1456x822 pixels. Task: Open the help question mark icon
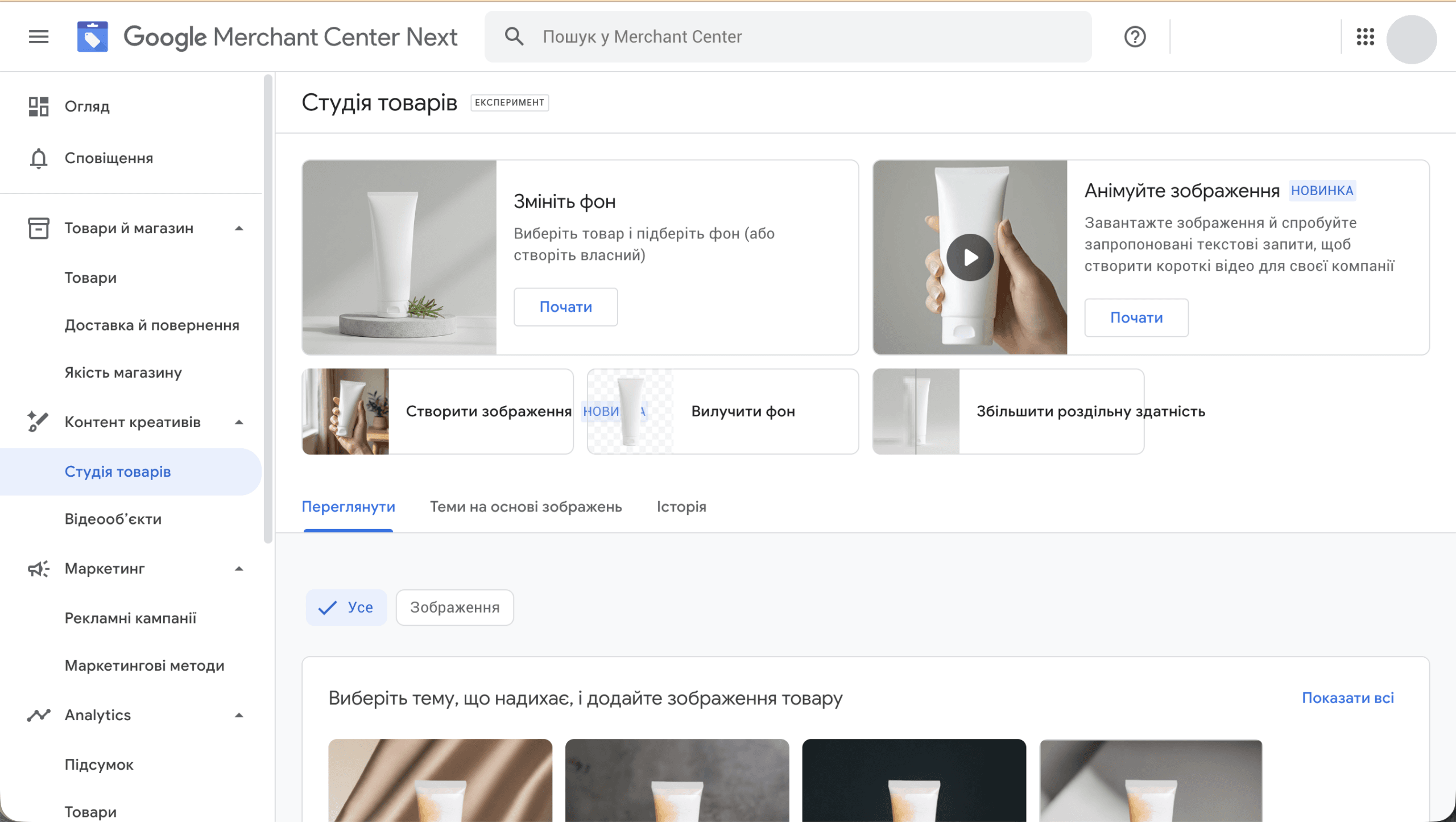point(1135,37)
